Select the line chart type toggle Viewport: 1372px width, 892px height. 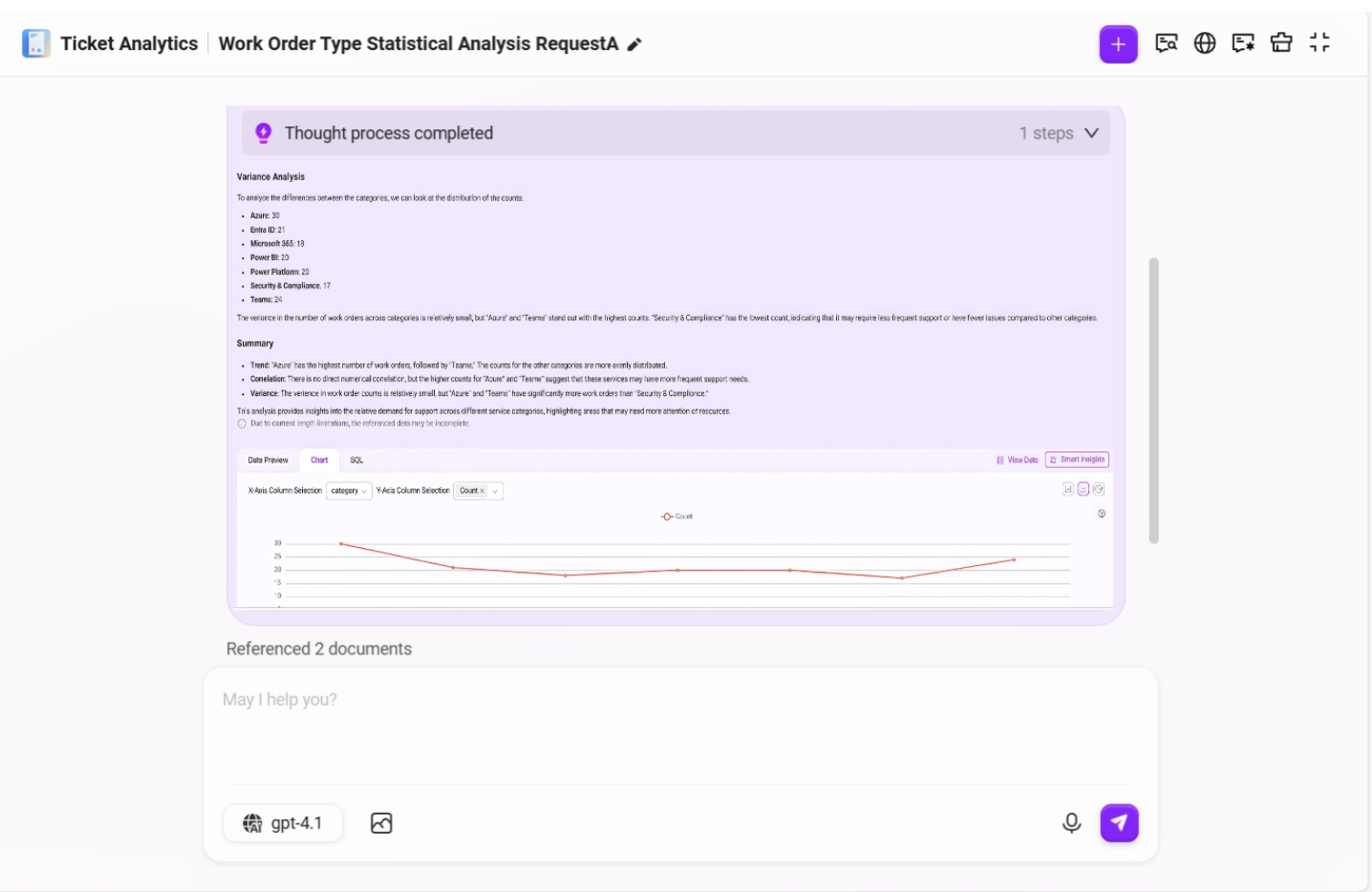point(1084,490)
